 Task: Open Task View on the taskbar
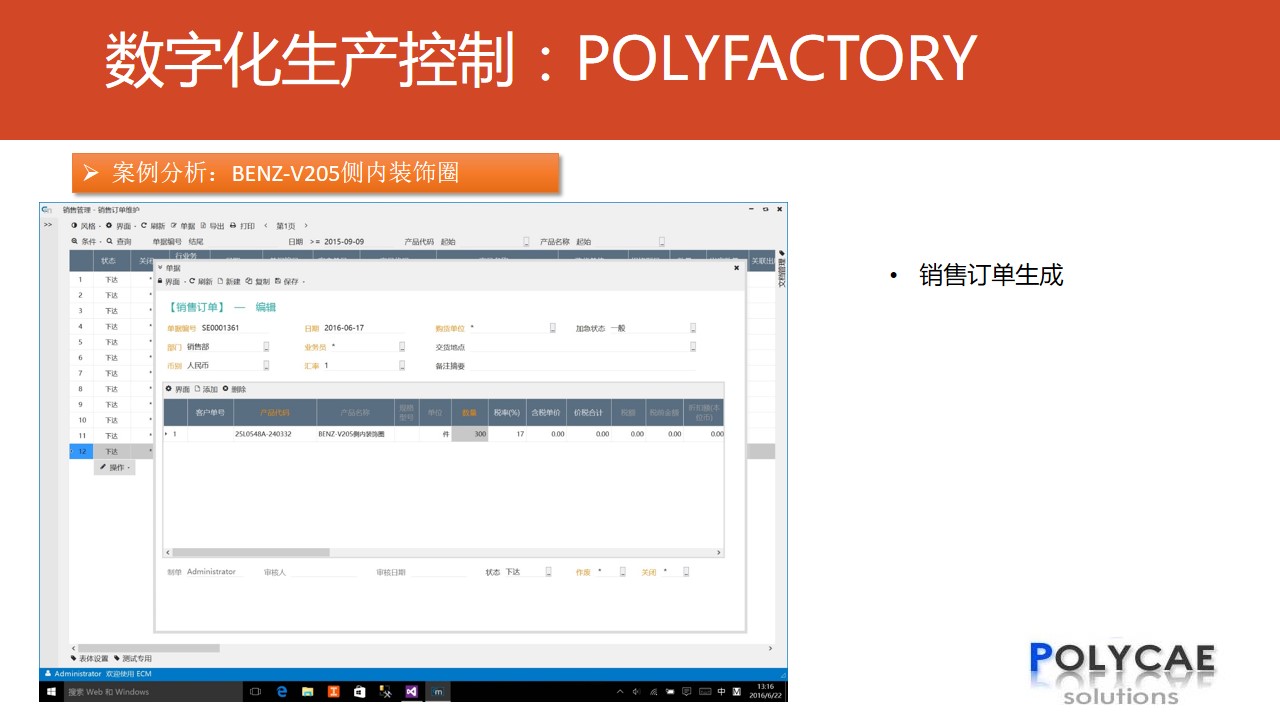coord(255,691)
